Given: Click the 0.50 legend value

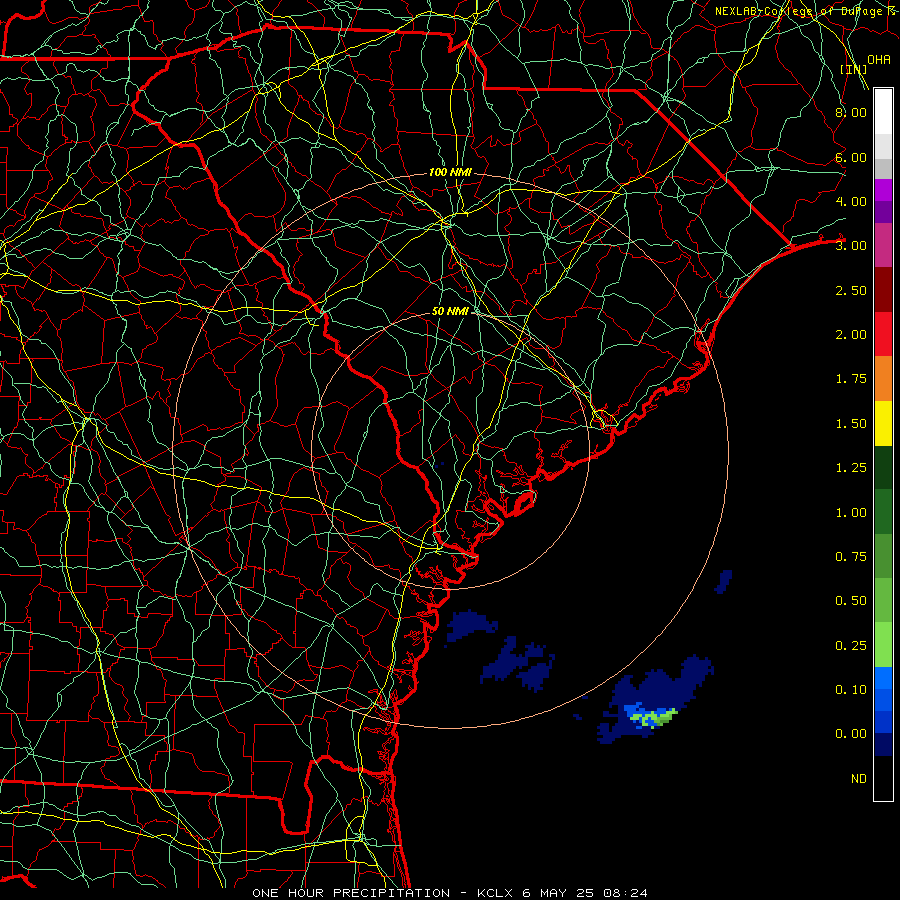Looking at the screenshot, I should [x=851, y=601].
